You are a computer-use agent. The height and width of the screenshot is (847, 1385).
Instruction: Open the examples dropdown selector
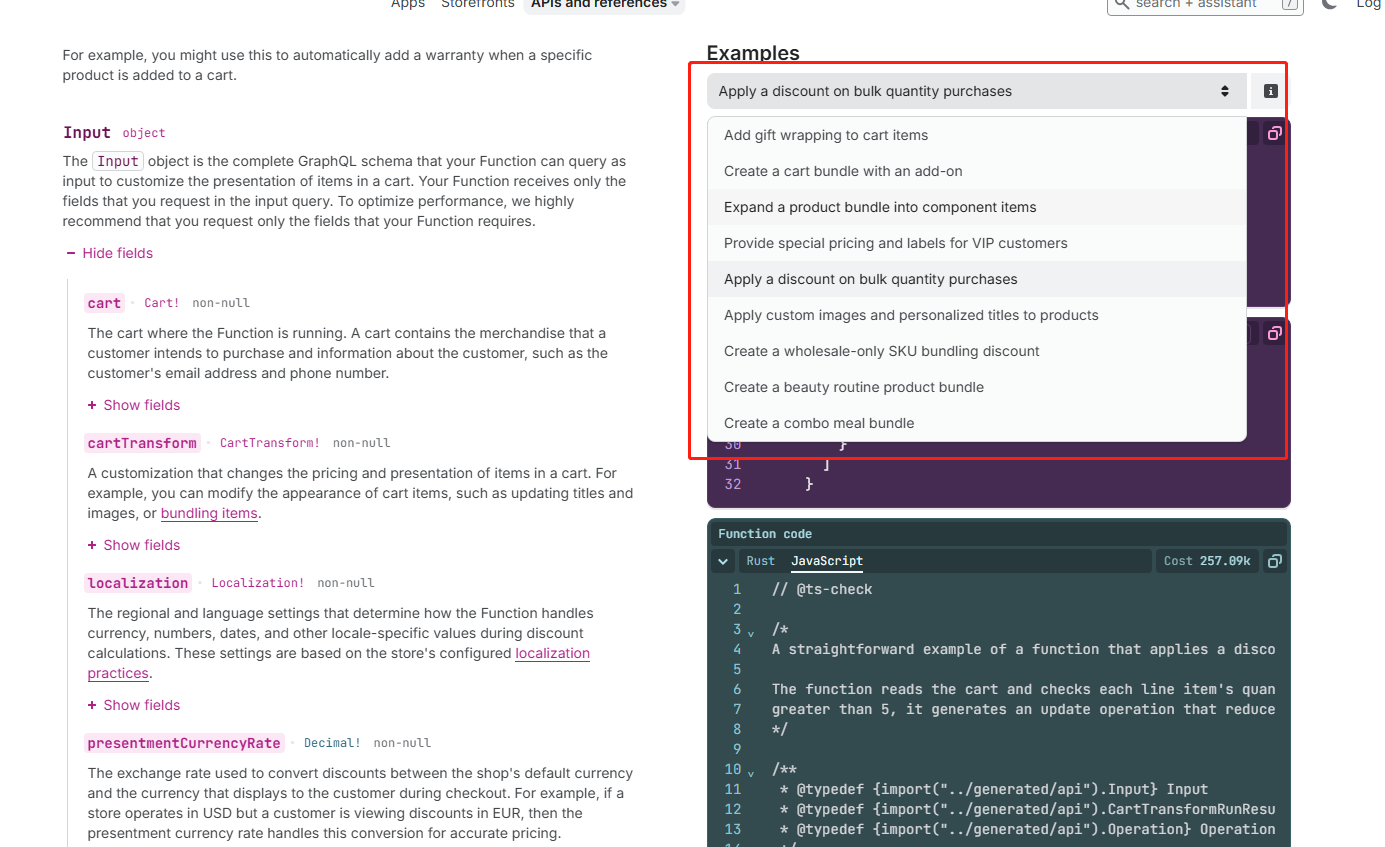click(x=976, y=91)
